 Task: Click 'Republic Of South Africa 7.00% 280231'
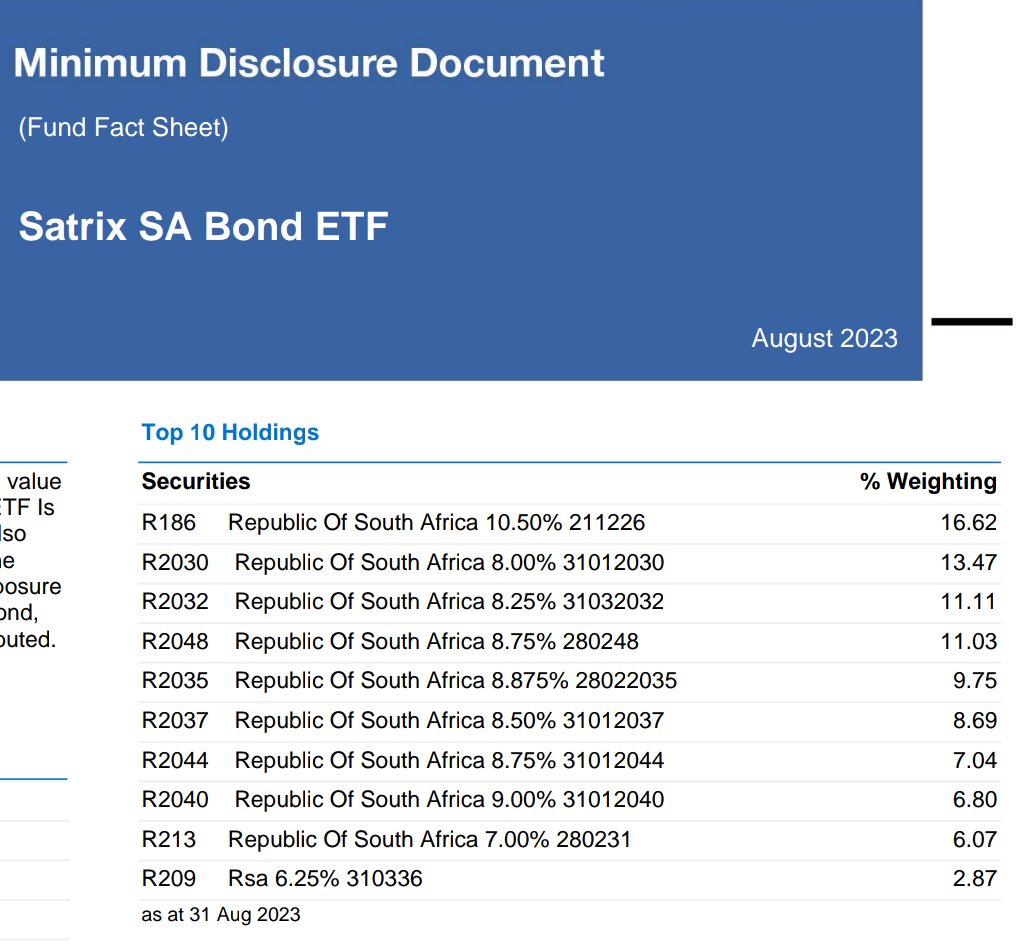click(x=429, y=840)
